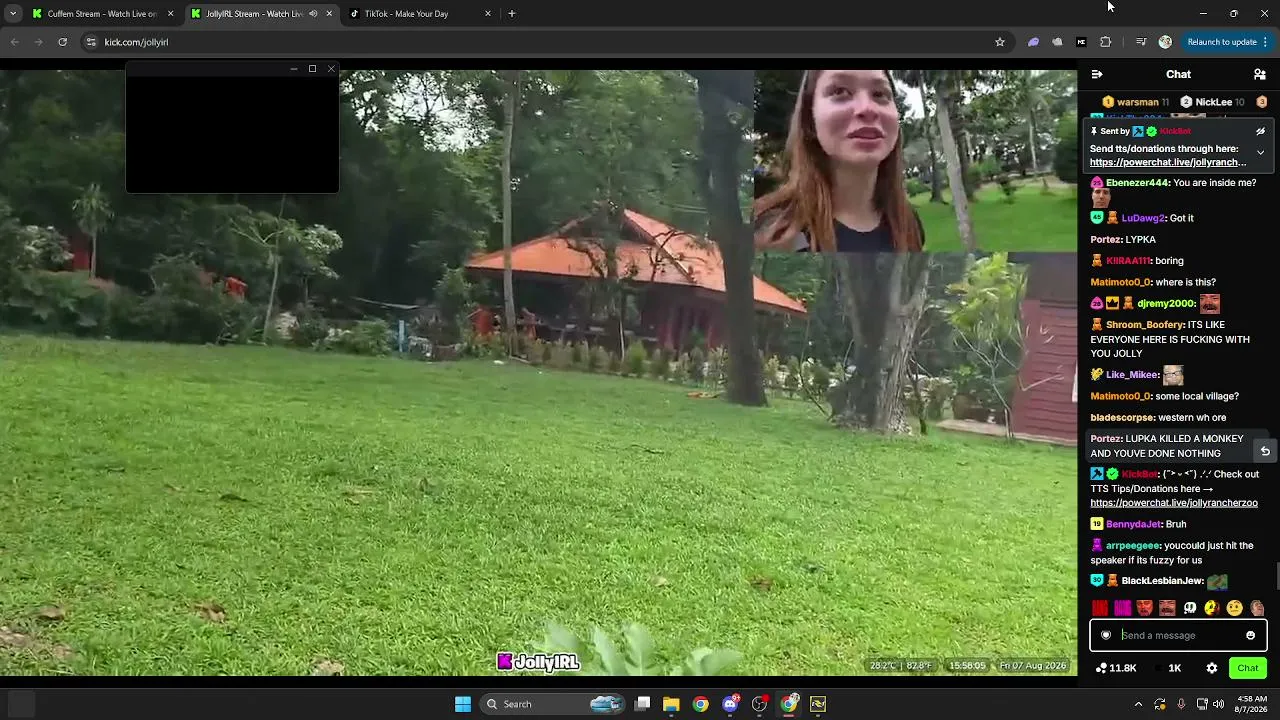Open the emoji picker in message box
Viewport: 1280px width, 720px height.
(x=1250, y=635)
